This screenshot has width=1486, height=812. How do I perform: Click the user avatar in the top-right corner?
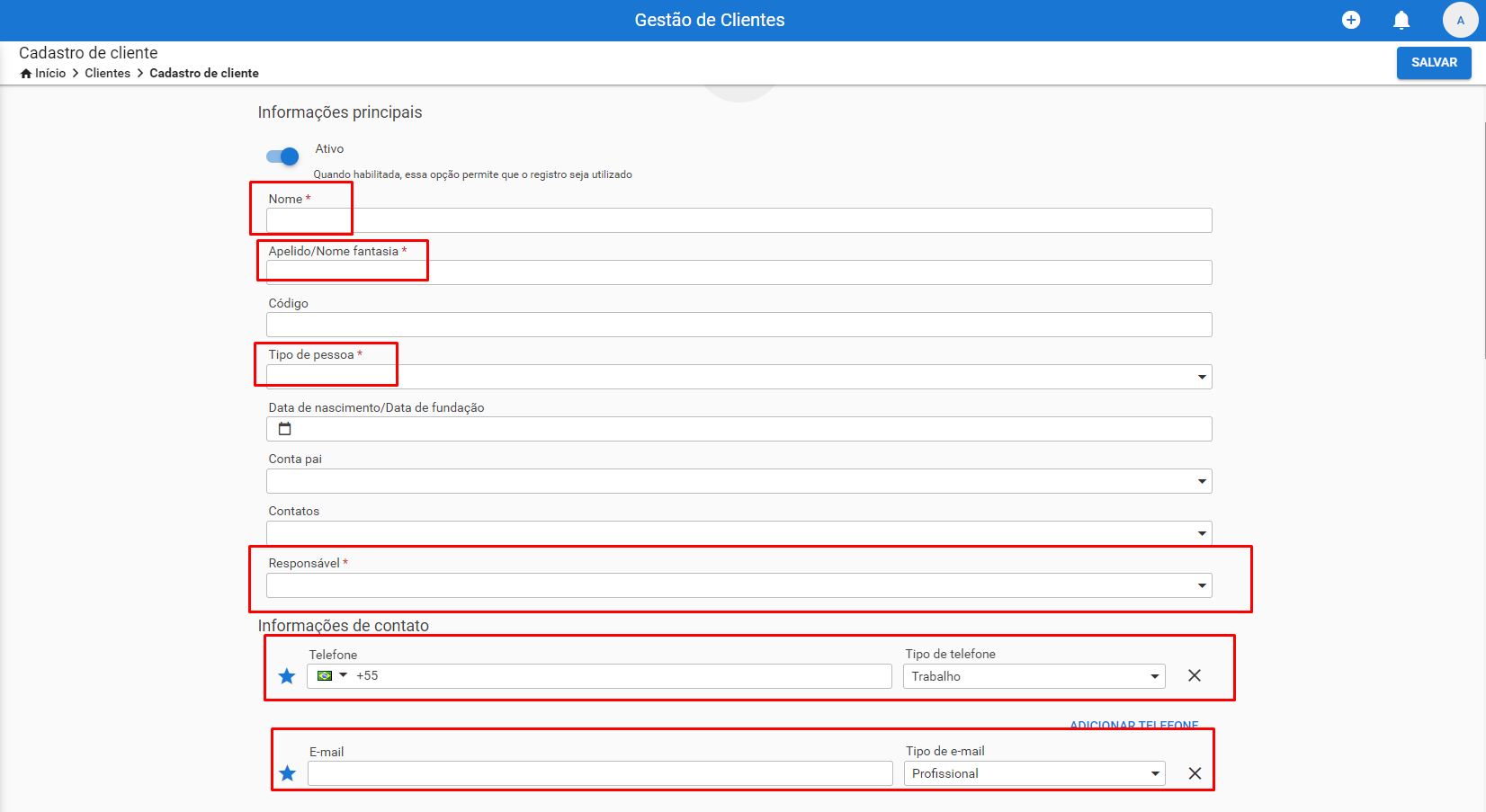click(1460, 19)
